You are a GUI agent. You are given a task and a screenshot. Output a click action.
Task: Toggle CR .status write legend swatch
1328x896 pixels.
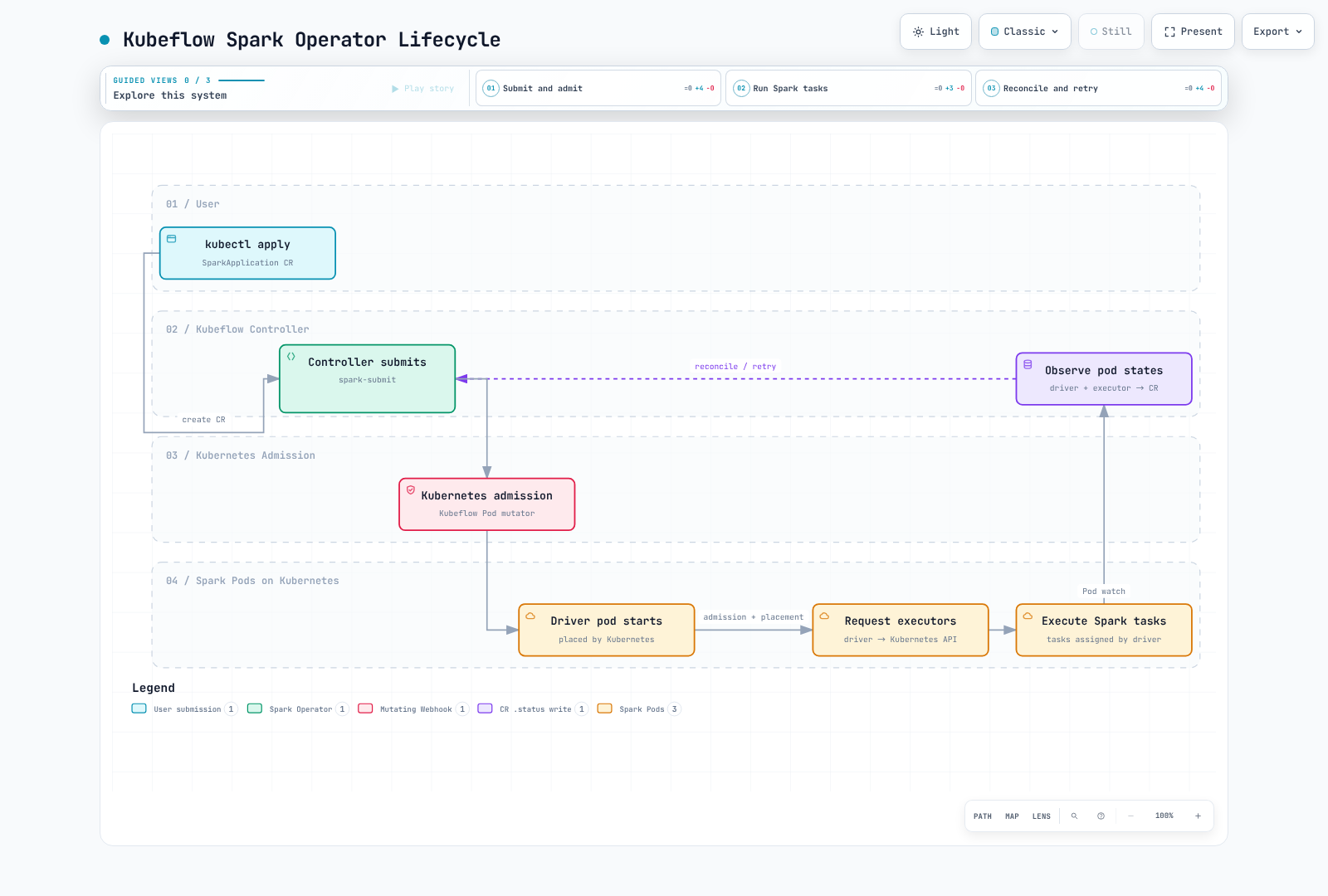[486, 709]
